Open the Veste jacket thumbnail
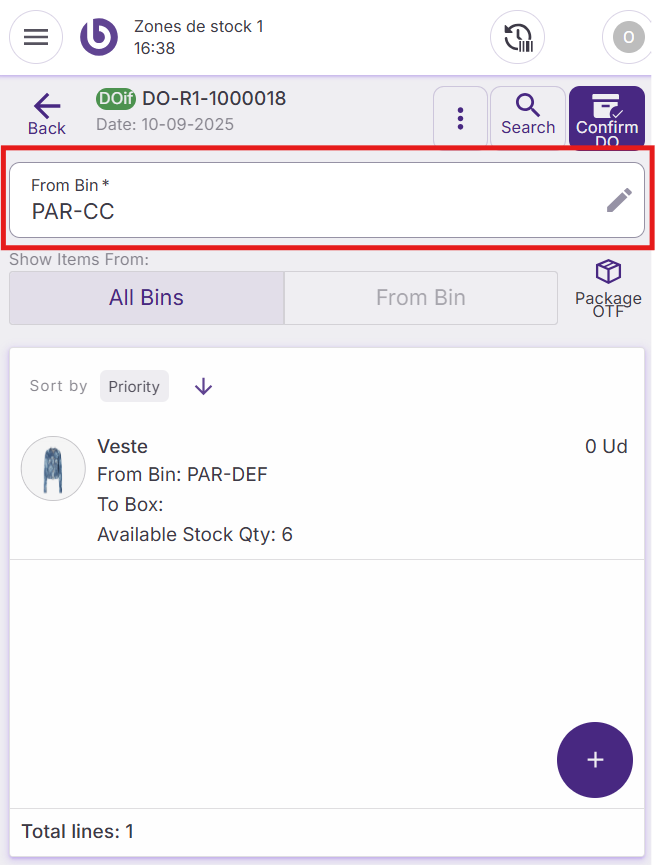 point(53,469)
